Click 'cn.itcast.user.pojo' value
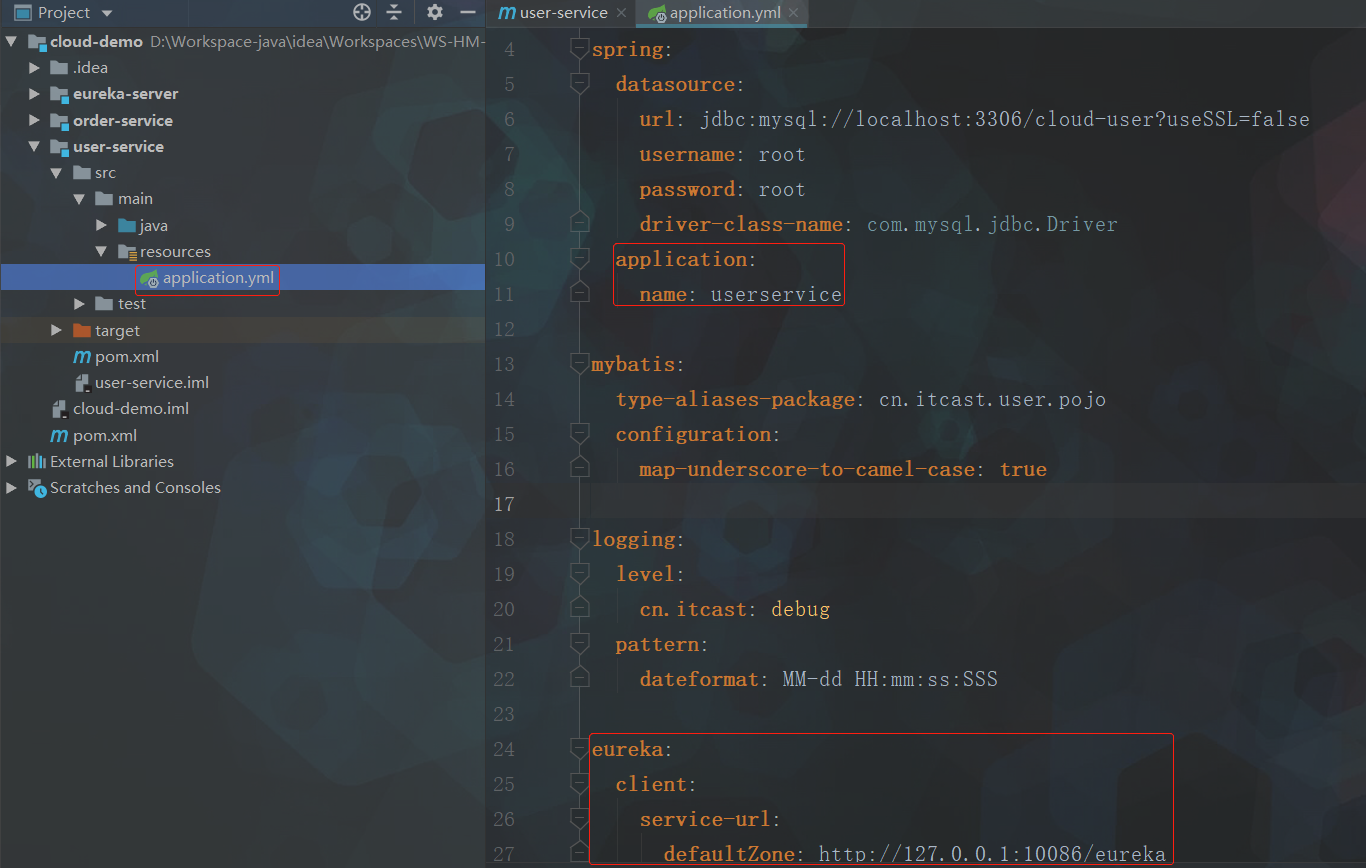Screen dimensions: 1366x868 (x=992, y=399)
